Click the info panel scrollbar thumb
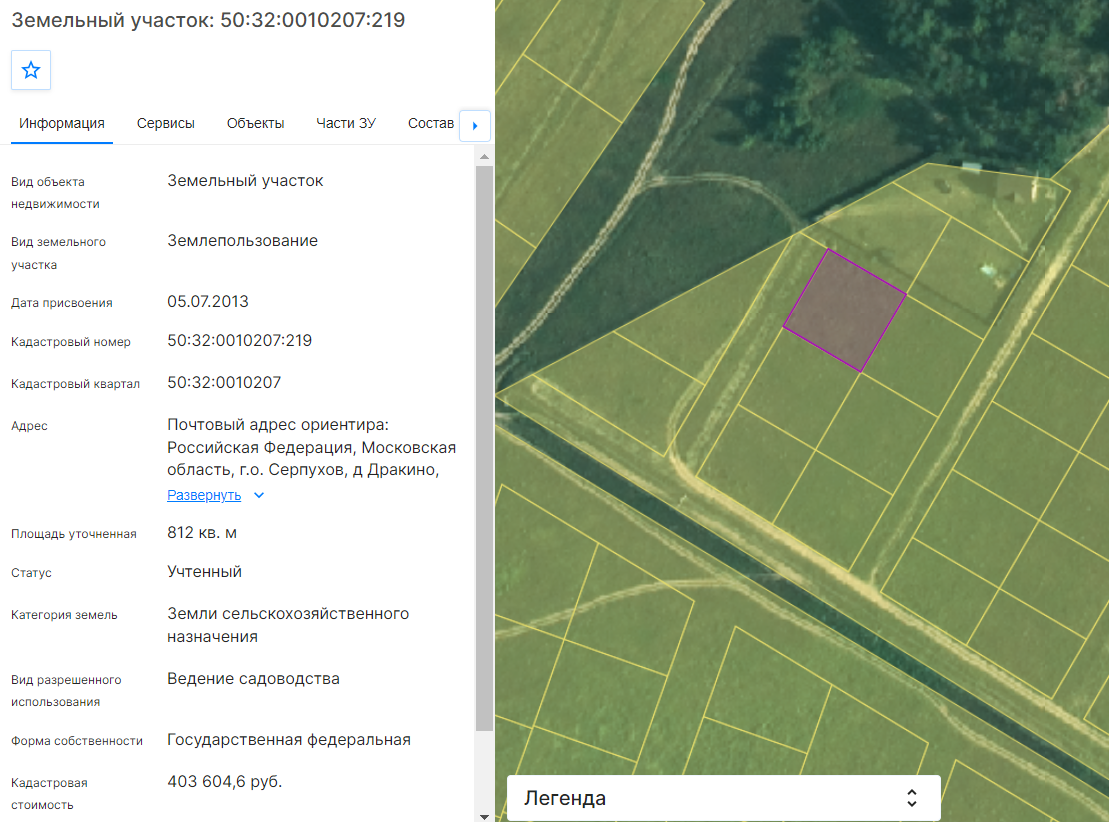1109x822 pixels. point(484,448)
